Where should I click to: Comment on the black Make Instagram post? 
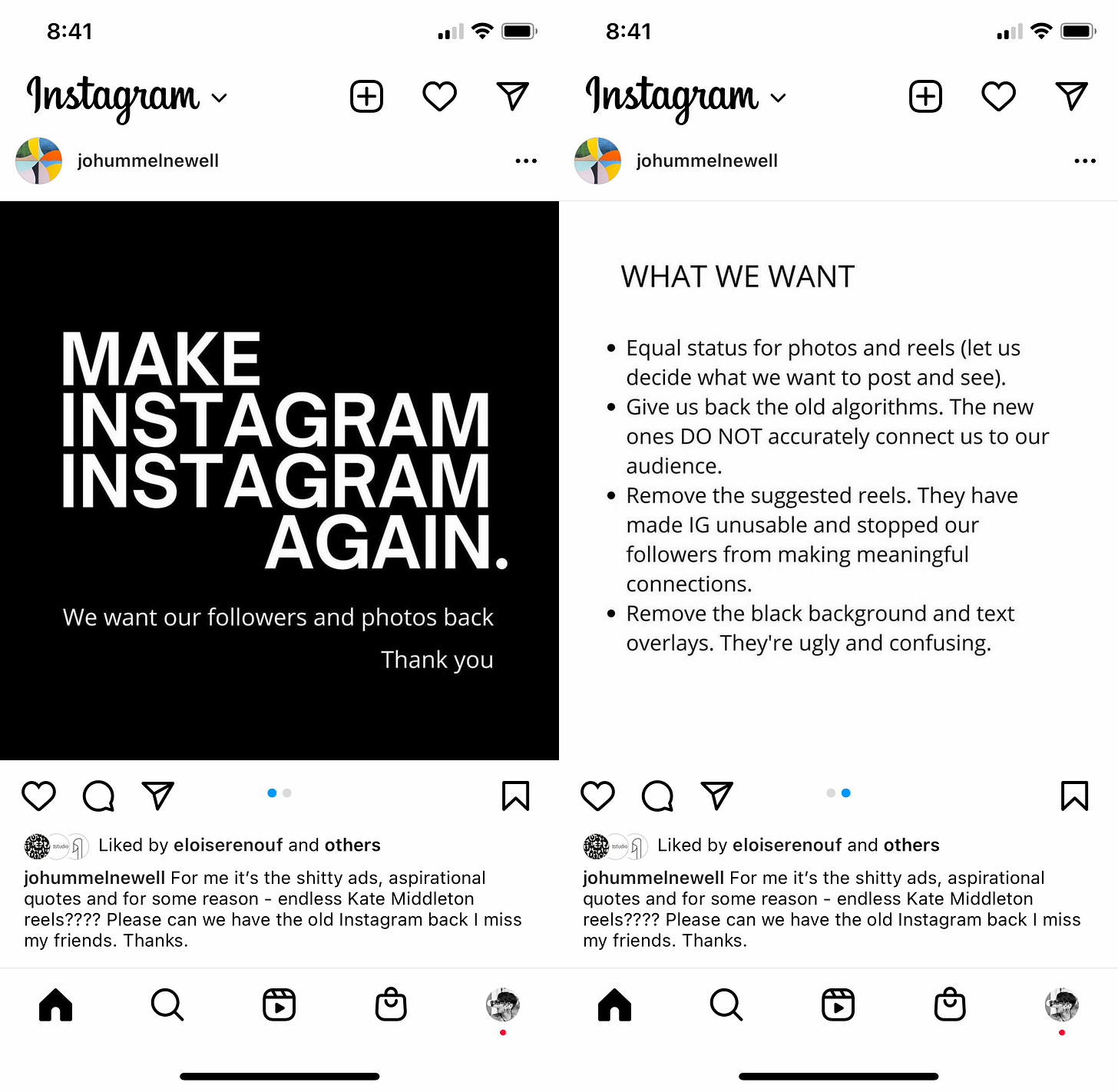pyautogui.click(x=98, y=796)
